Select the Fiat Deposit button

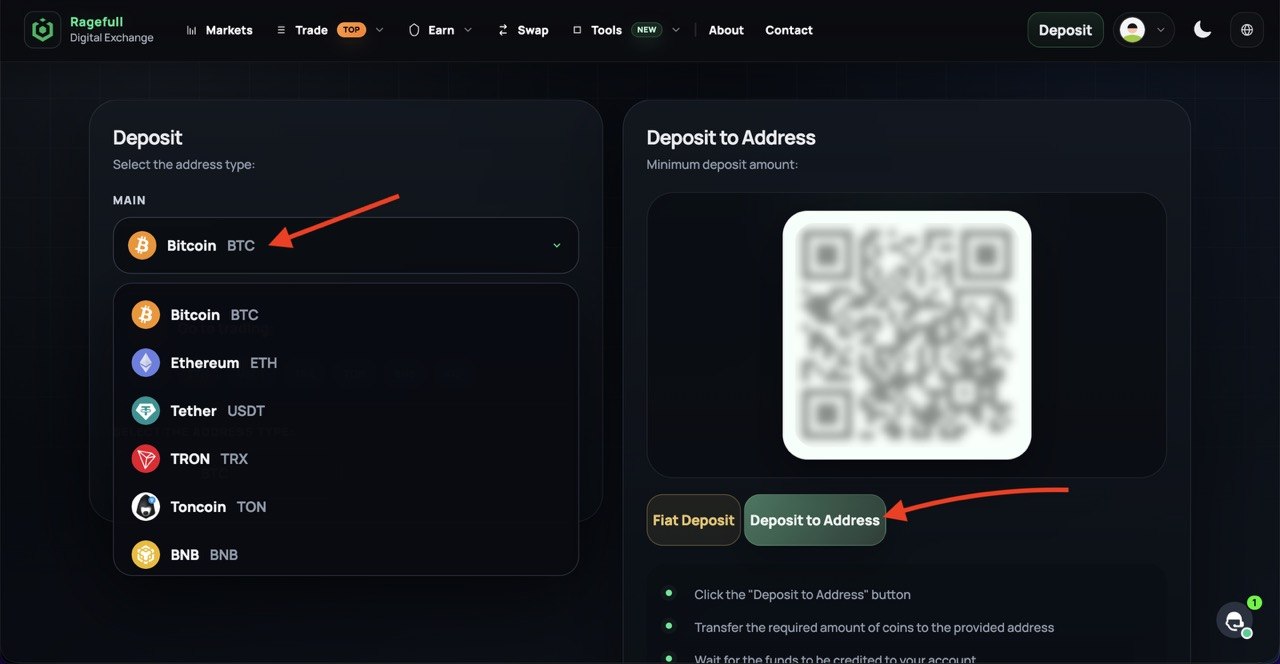point(694,520)
